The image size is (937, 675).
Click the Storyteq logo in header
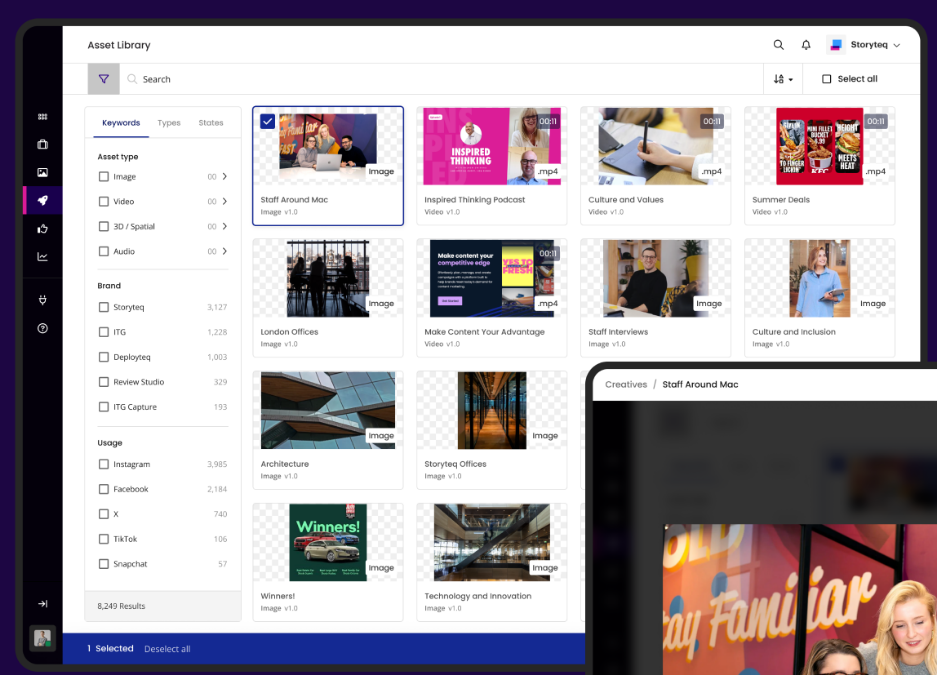point(836,45)
